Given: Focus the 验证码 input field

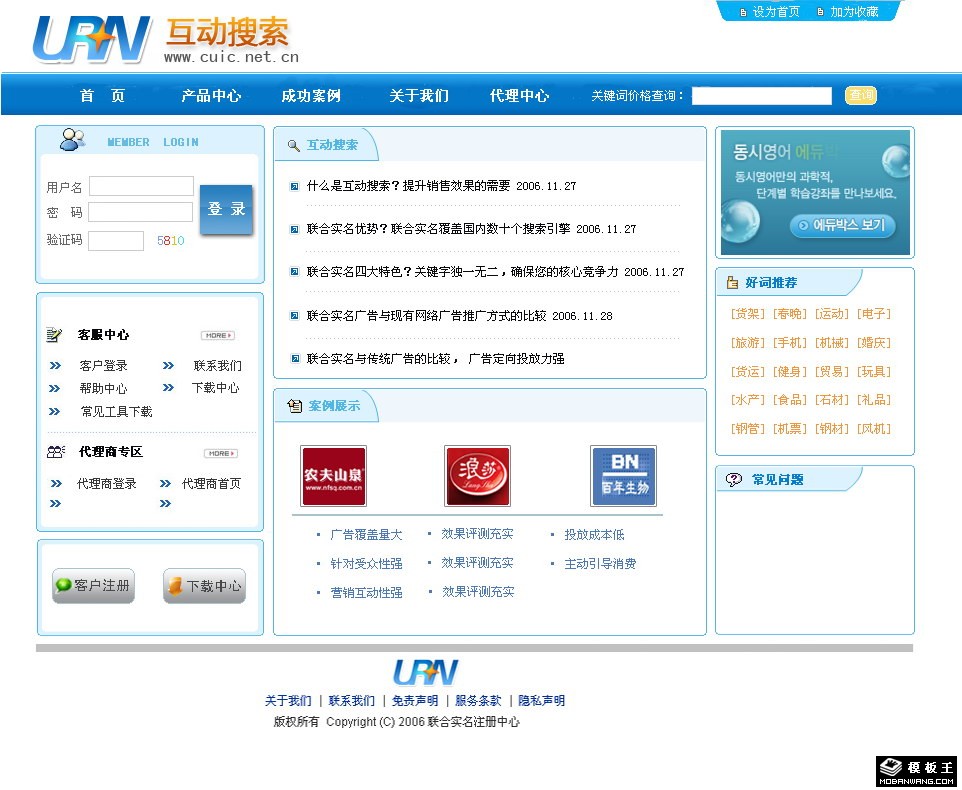Looking at the screenshot, I should (x=116, y=240).
